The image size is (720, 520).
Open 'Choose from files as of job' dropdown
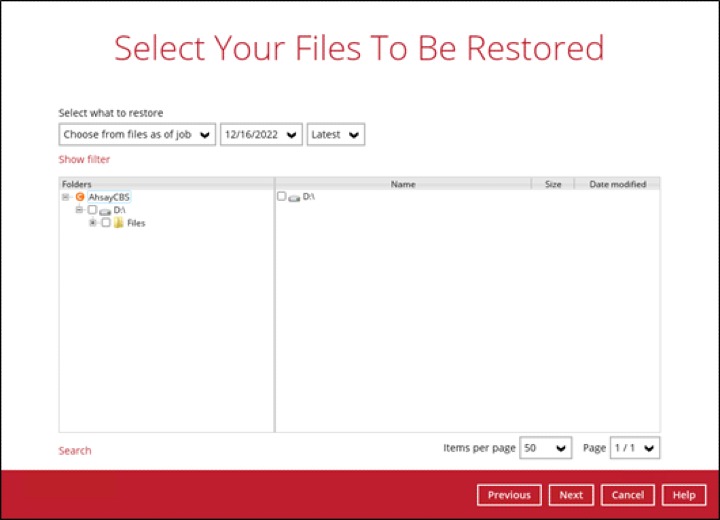(x=137, y=135)
